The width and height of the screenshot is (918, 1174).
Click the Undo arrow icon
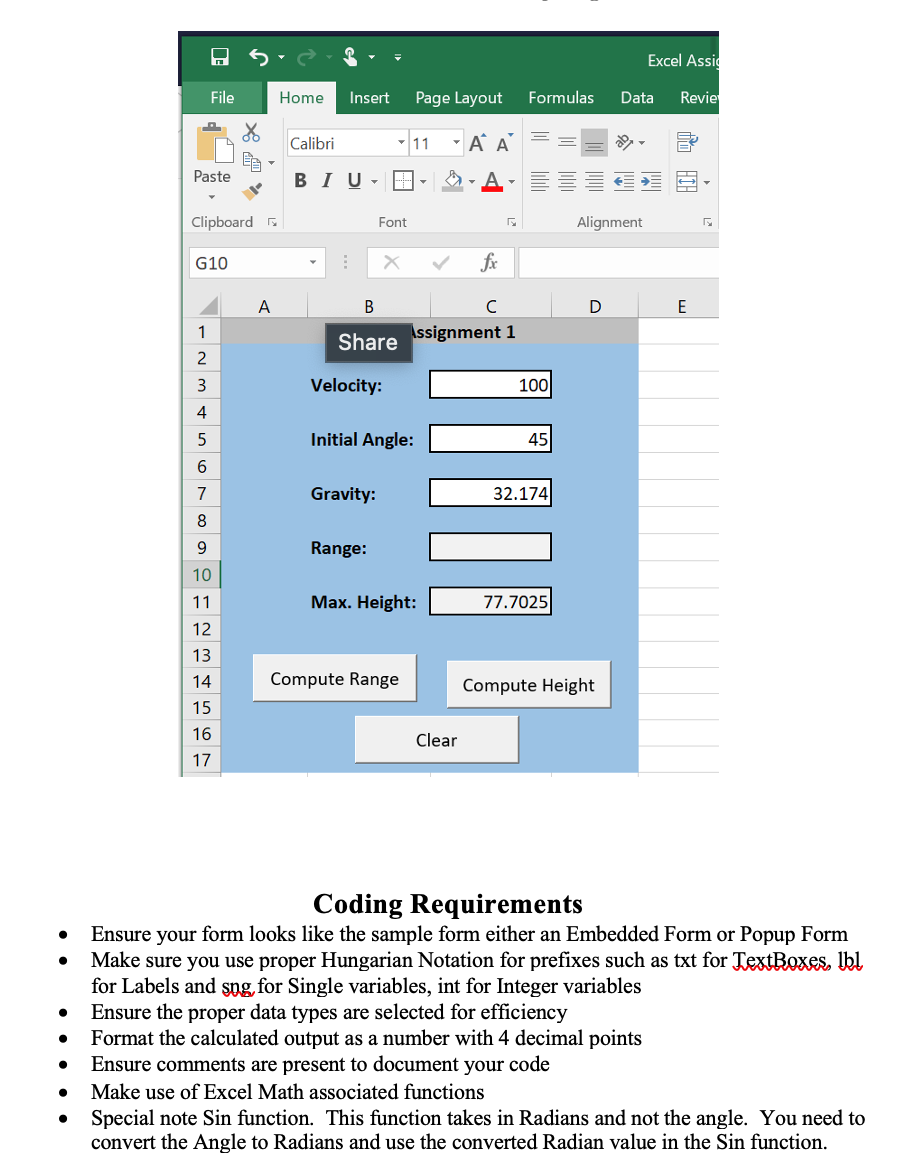pos(258,57)
